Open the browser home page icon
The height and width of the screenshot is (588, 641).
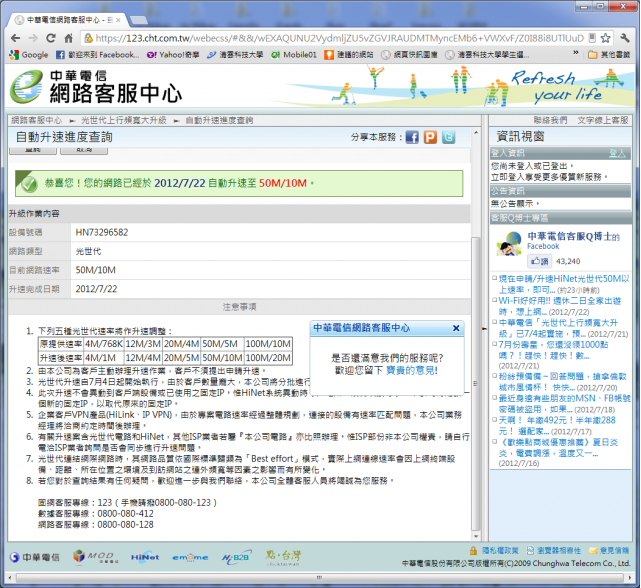tap(69, 38)
